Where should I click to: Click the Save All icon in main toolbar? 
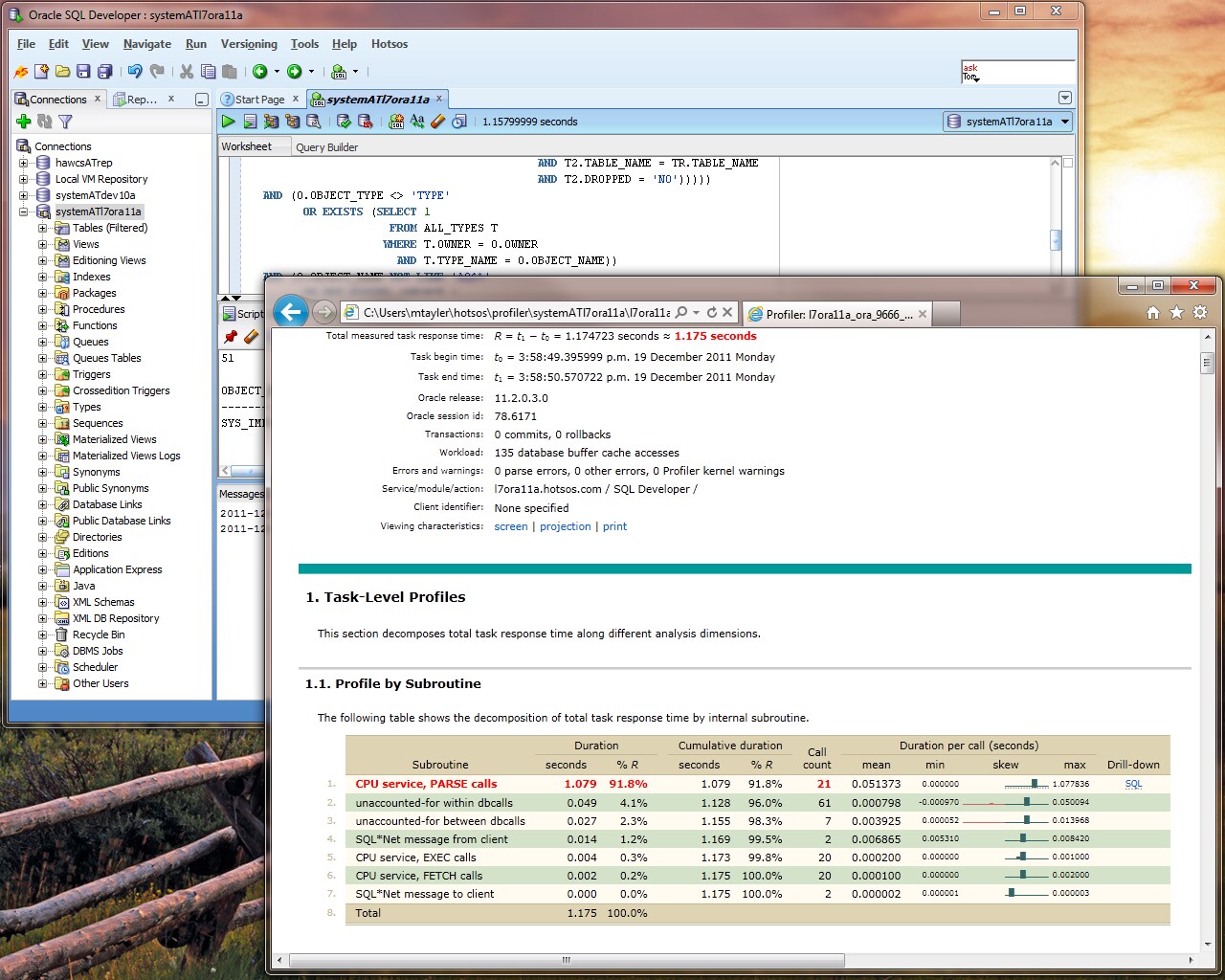coord(104,72)
